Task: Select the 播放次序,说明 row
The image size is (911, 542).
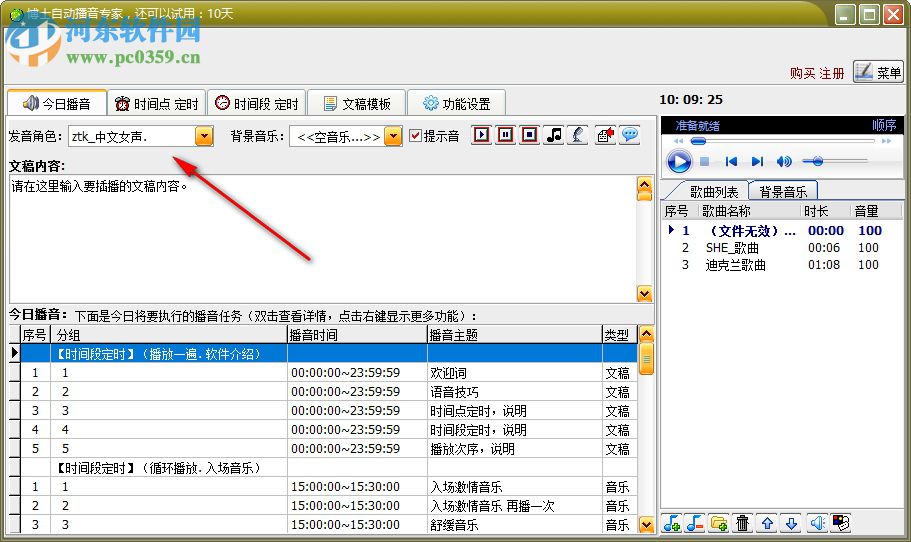Action: [x=329, y=448]
